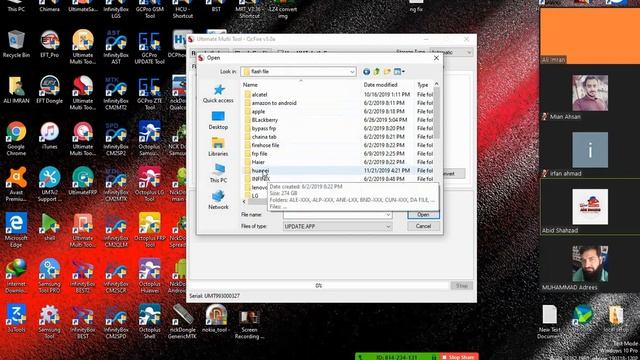Select the huawei folder
Image resolution: width=640 pixels, height=360 pixels.
click(x=260, y=171)
